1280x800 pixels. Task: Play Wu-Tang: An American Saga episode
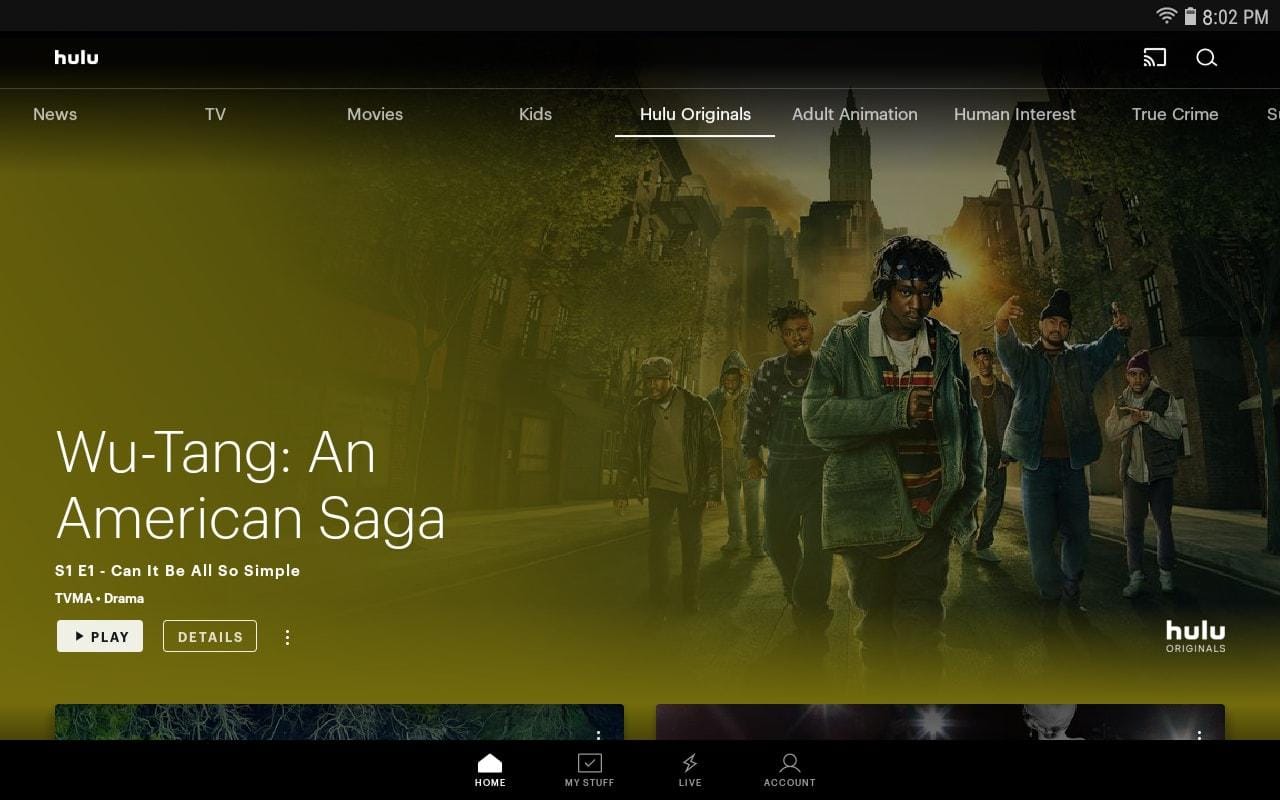[x=99, y=636]
